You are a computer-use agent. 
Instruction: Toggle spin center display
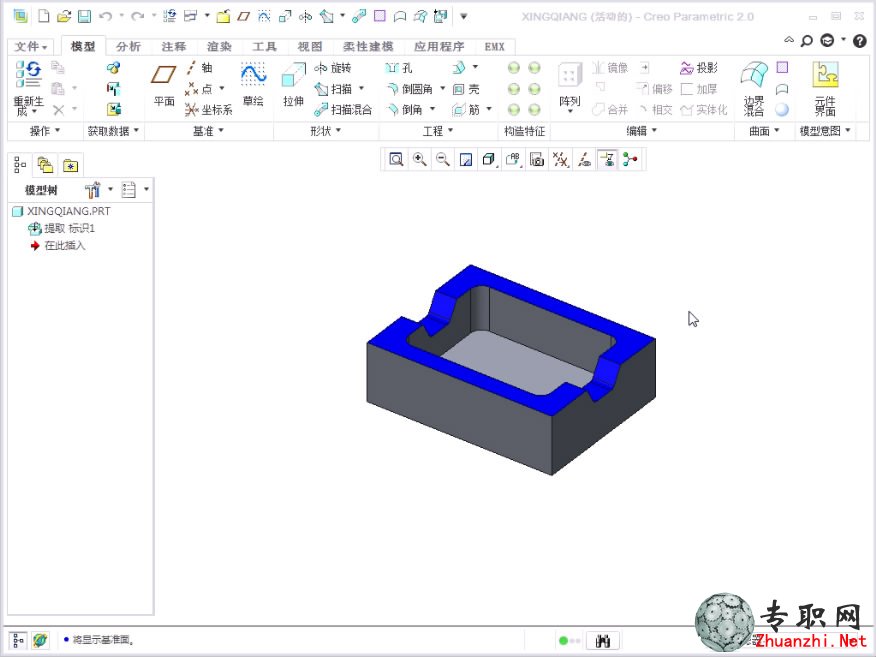[631, 160]
